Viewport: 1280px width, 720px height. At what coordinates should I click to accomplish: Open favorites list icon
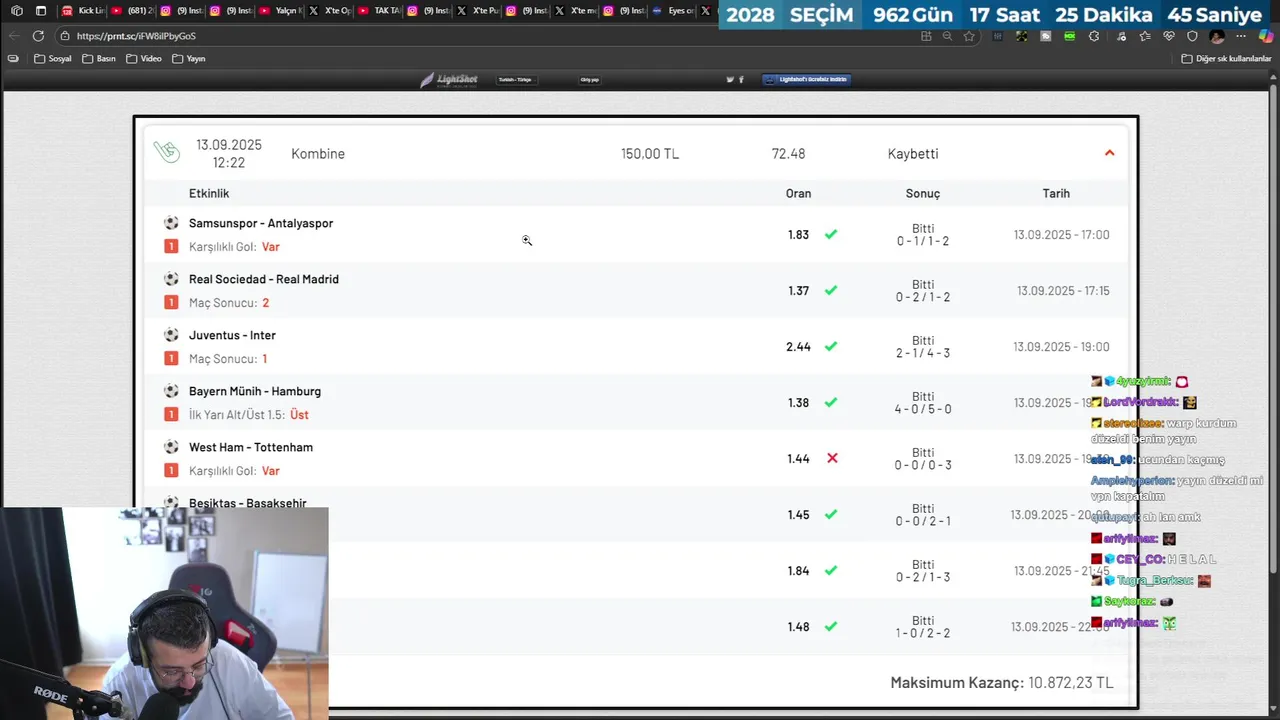pos(1144,36)
